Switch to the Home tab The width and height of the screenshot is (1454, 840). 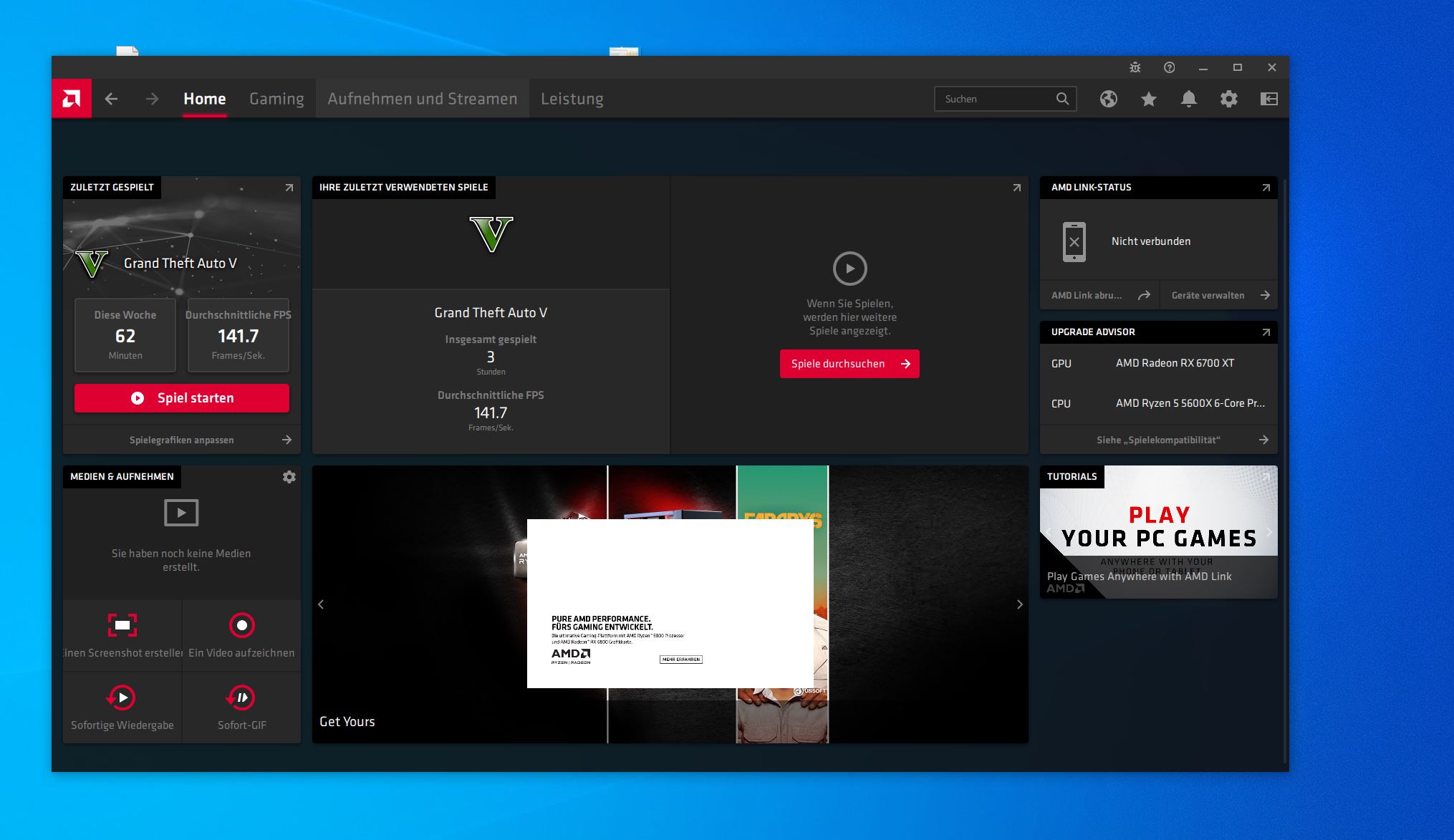205,99
